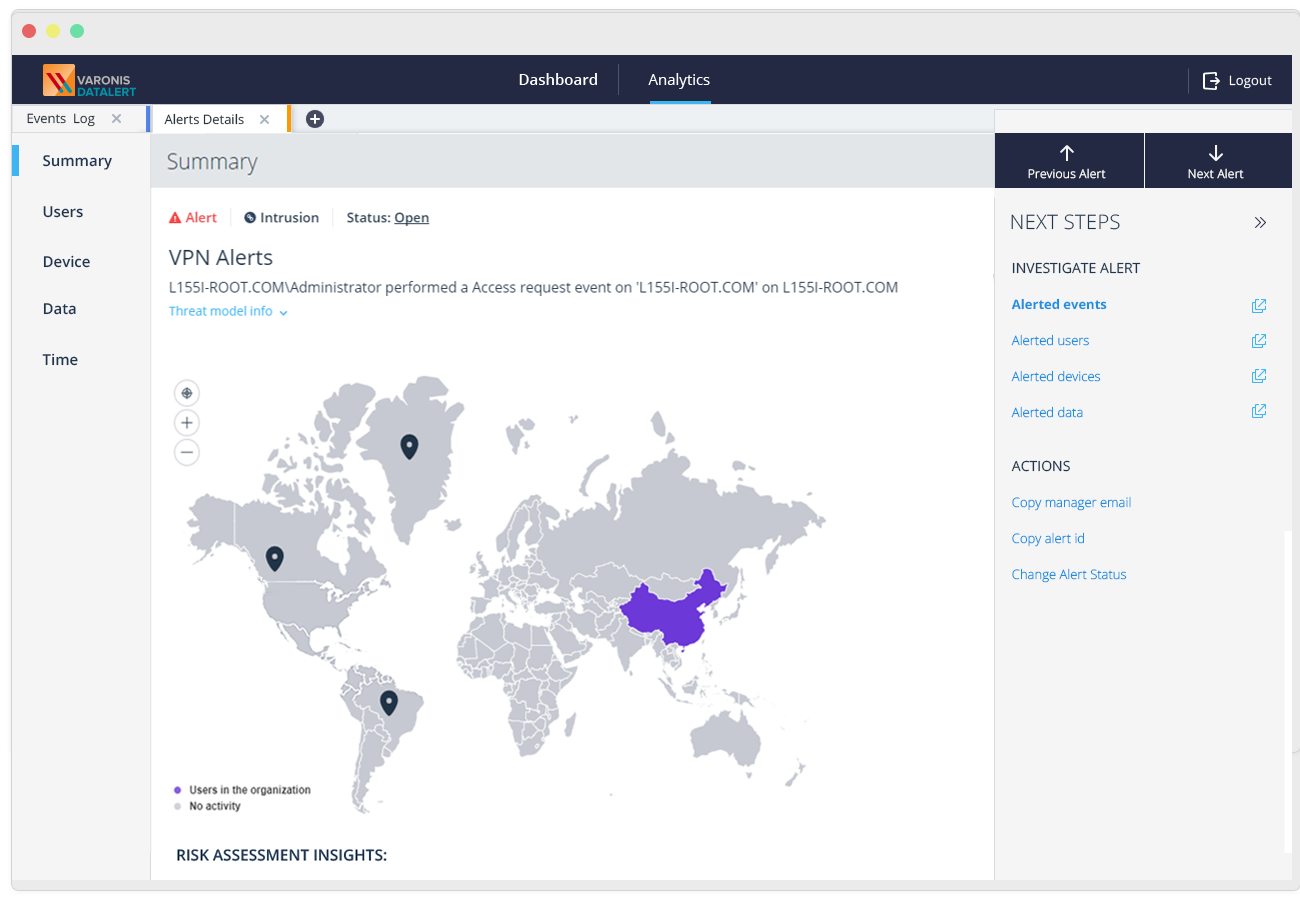The width and height of the screenshot is (1300, 900).
Task: Click the Varonis DatAlert logo
Action: click(x=88, y=80)
